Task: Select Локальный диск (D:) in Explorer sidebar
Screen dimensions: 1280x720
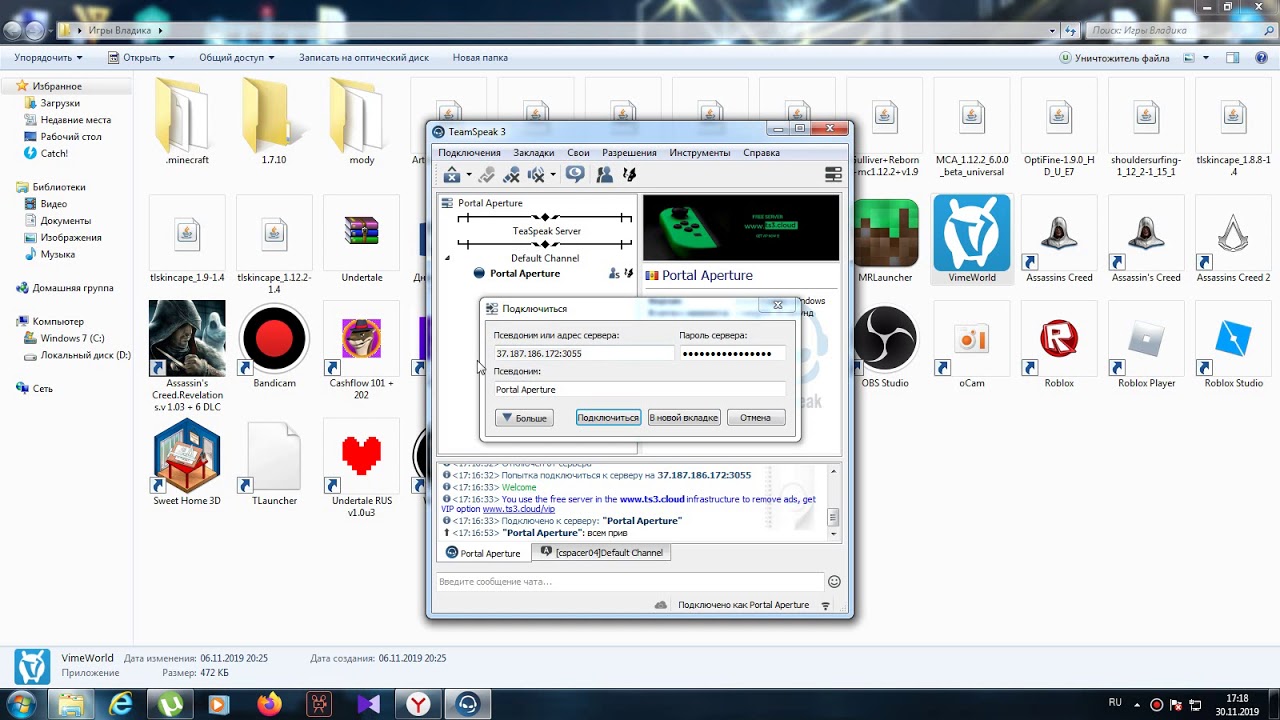Action: 77,355
